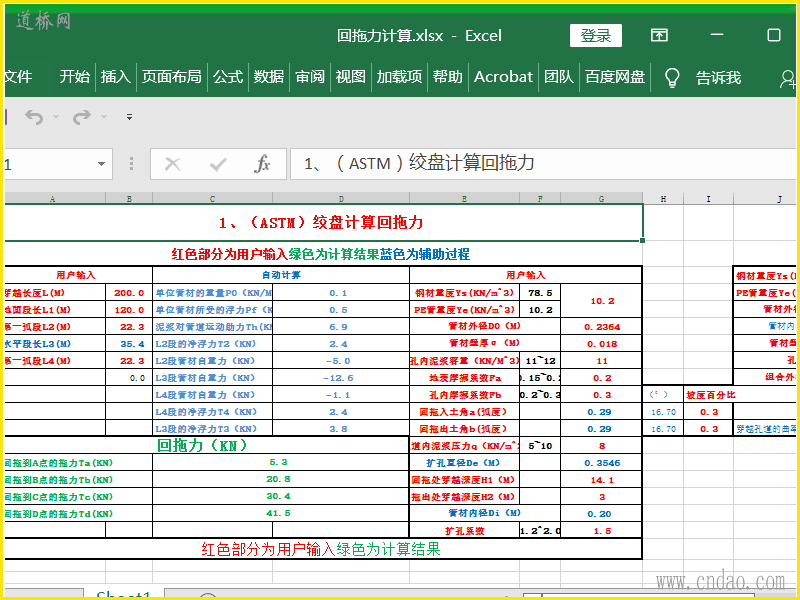
Task: Click the Enter checkmark formula icon
Action: (218, 164)
